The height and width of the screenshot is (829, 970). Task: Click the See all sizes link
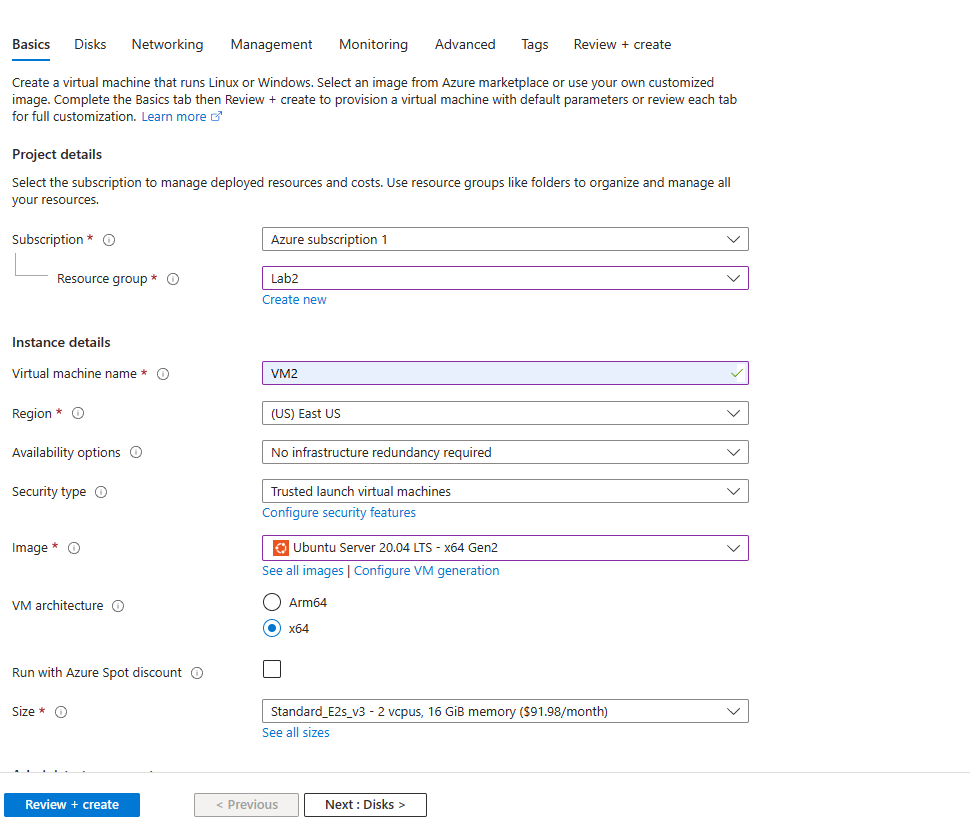(x=296, y=732)
